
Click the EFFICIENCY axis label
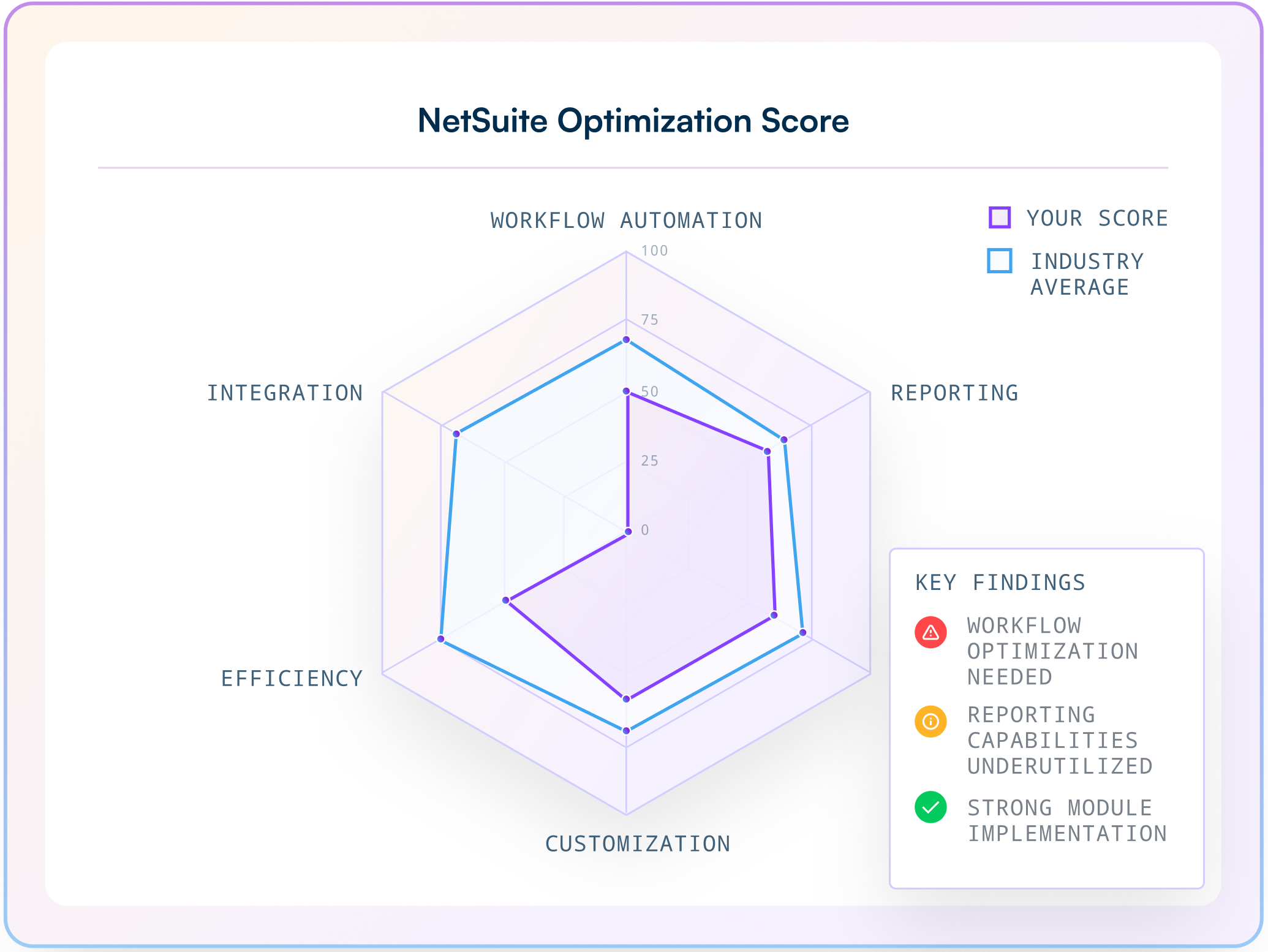[292, 678]
